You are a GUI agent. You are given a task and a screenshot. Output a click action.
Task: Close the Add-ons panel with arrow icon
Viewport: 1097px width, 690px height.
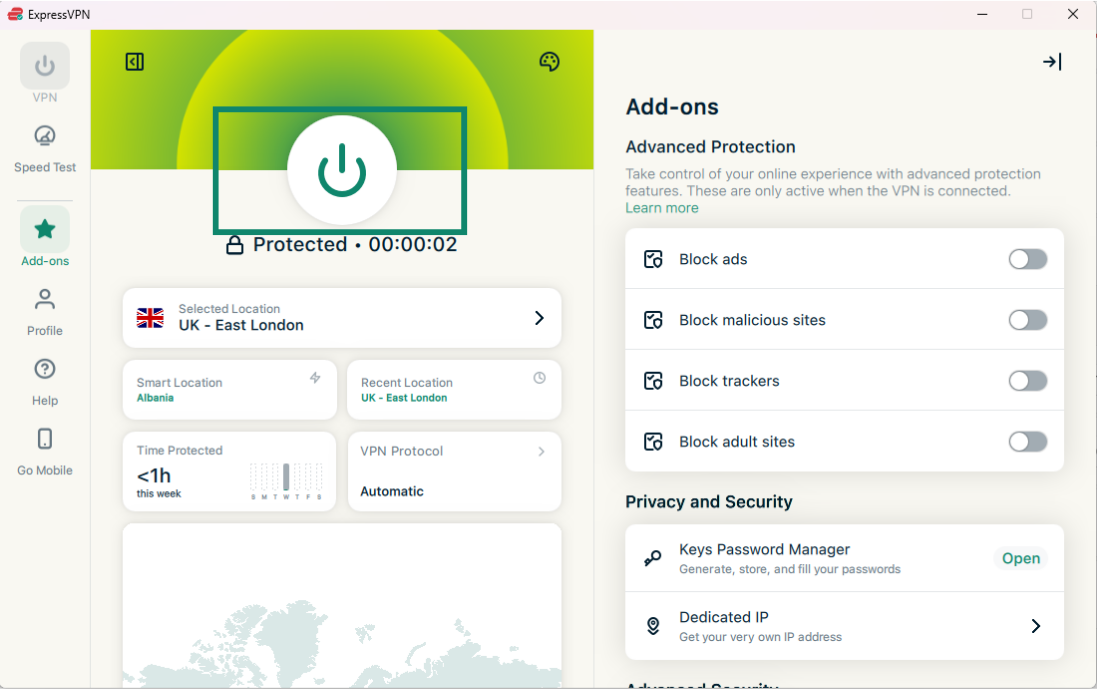pyautogui.click(x=1052, y=62)
